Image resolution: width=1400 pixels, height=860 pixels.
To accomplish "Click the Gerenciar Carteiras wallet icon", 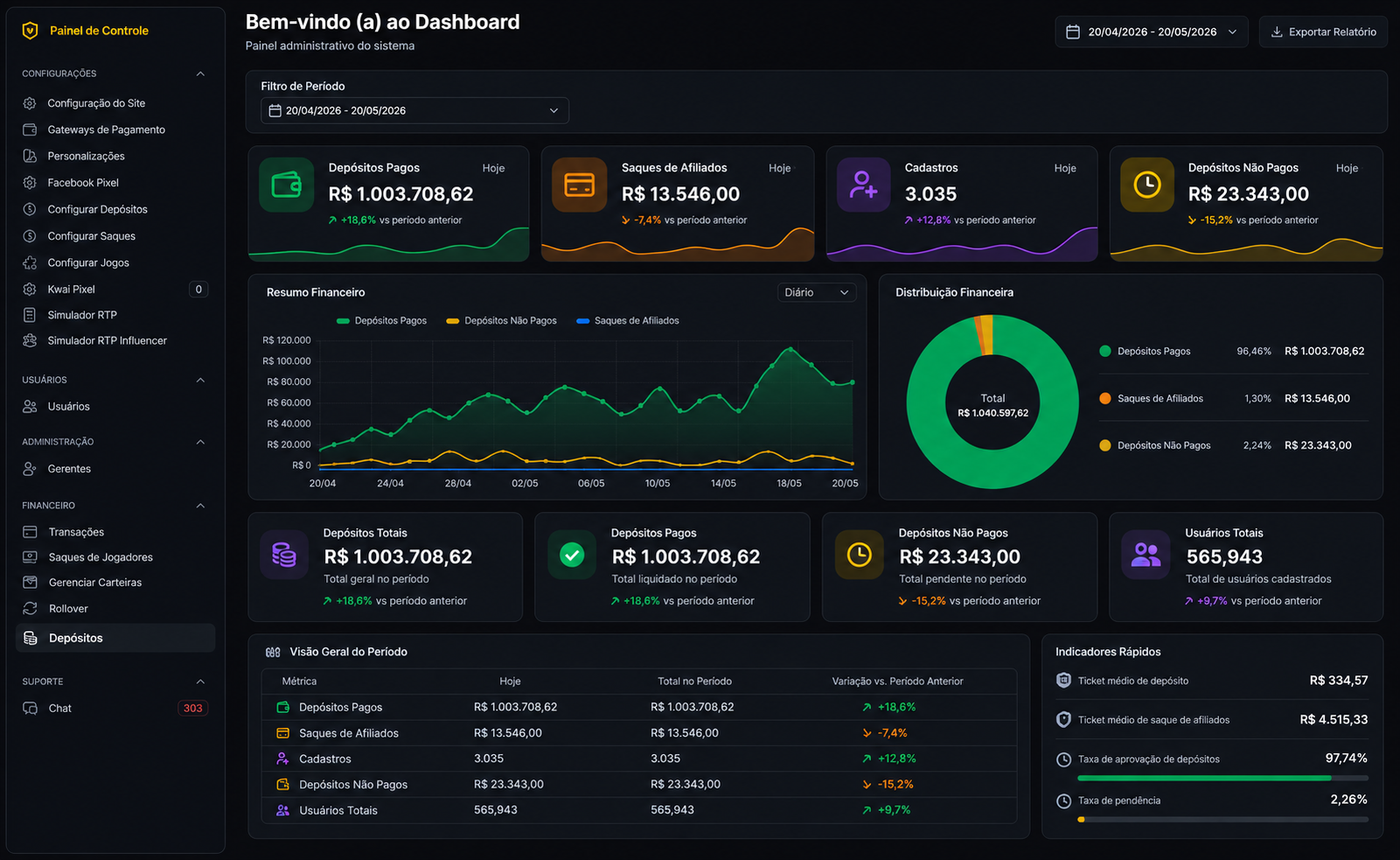I will (30, 583).
